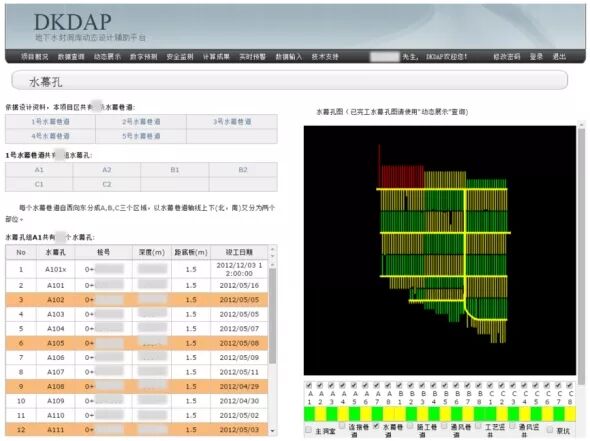Go to the 技术支持 menu item
Viewport: 590px width, 441px height.
click(325, 57)
